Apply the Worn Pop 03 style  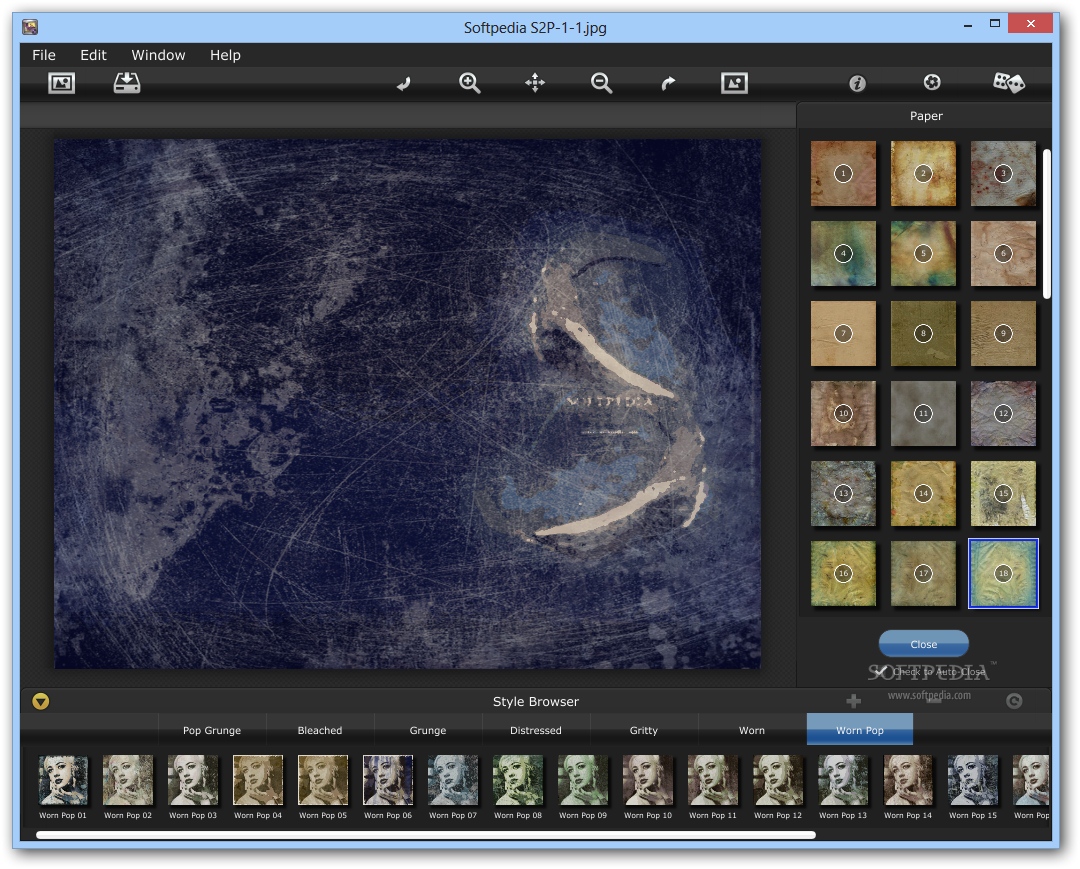(193, 780)
